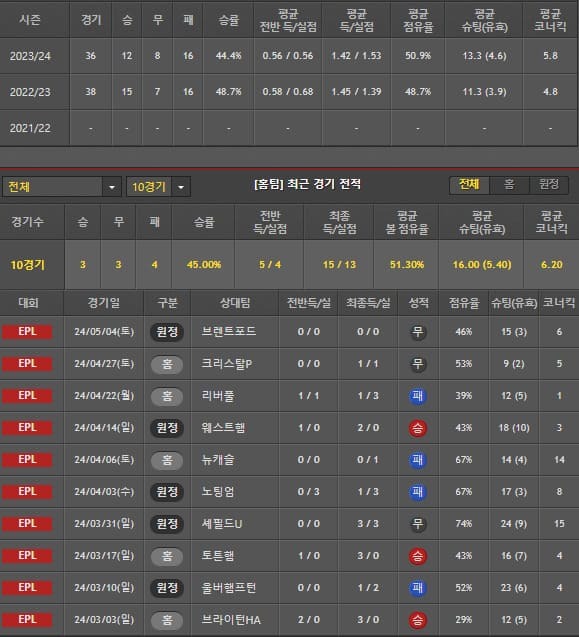Click EPL badge for 24/03/10 match
This screenshot has height=637, width=579.
point(27,587)
